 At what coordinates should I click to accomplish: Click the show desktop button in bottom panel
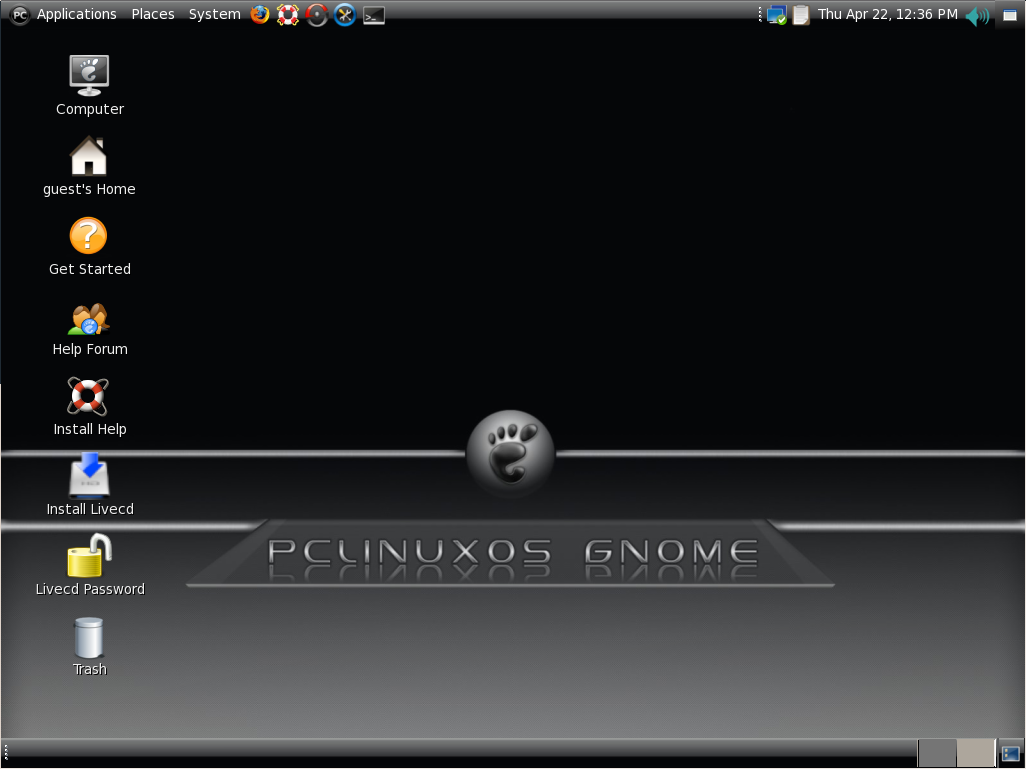pos(1011,754)
